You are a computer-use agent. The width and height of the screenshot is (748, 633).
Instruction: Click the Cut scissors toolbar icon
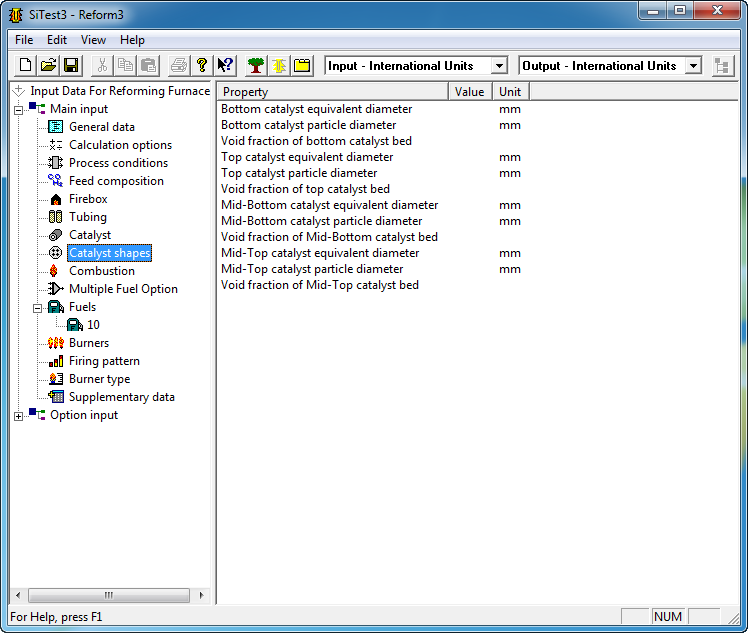pos(102,65)
